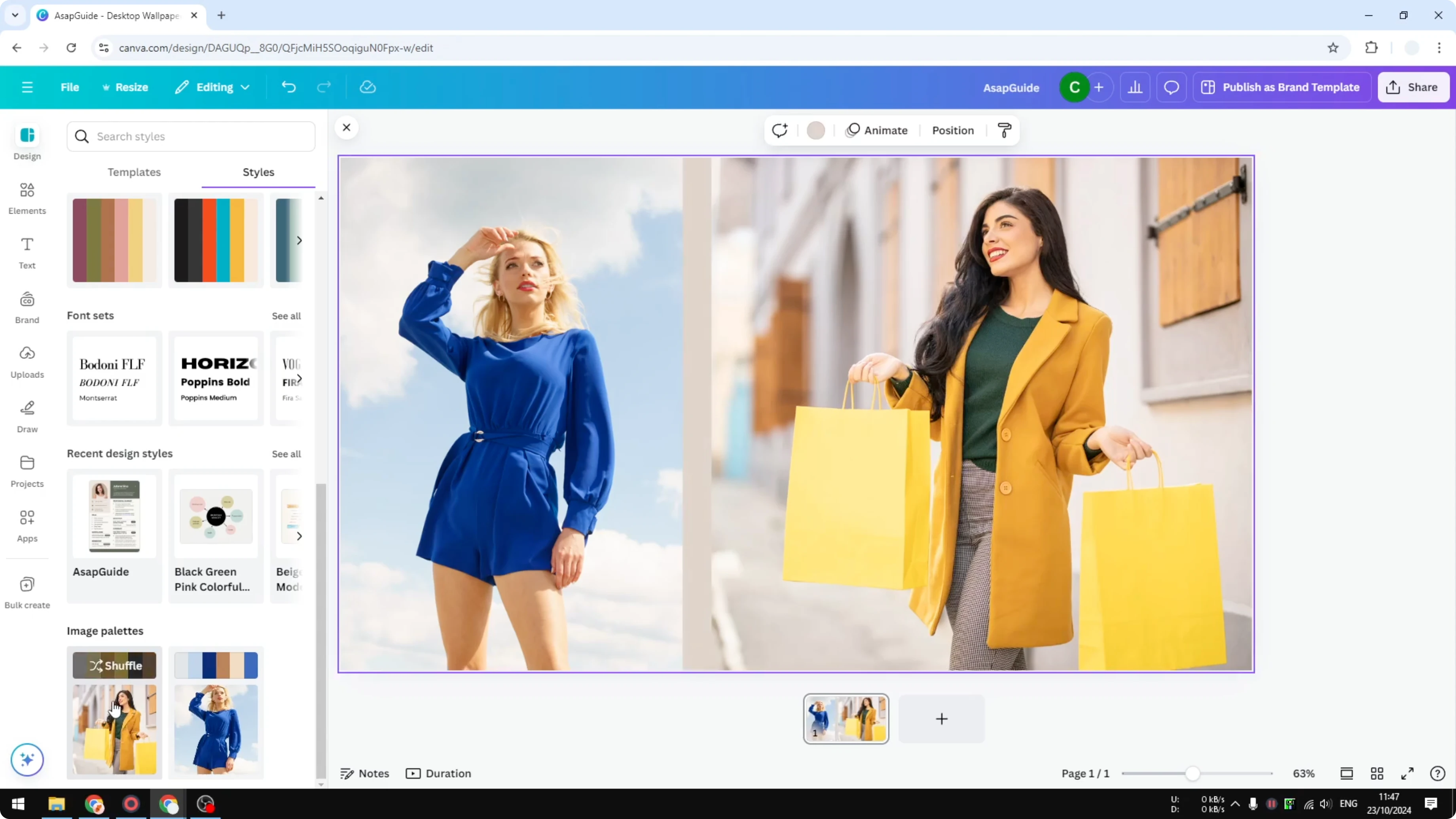1456x819 pixels.
Task: Toggle presenter notes panel
Action: click(364, 773)
